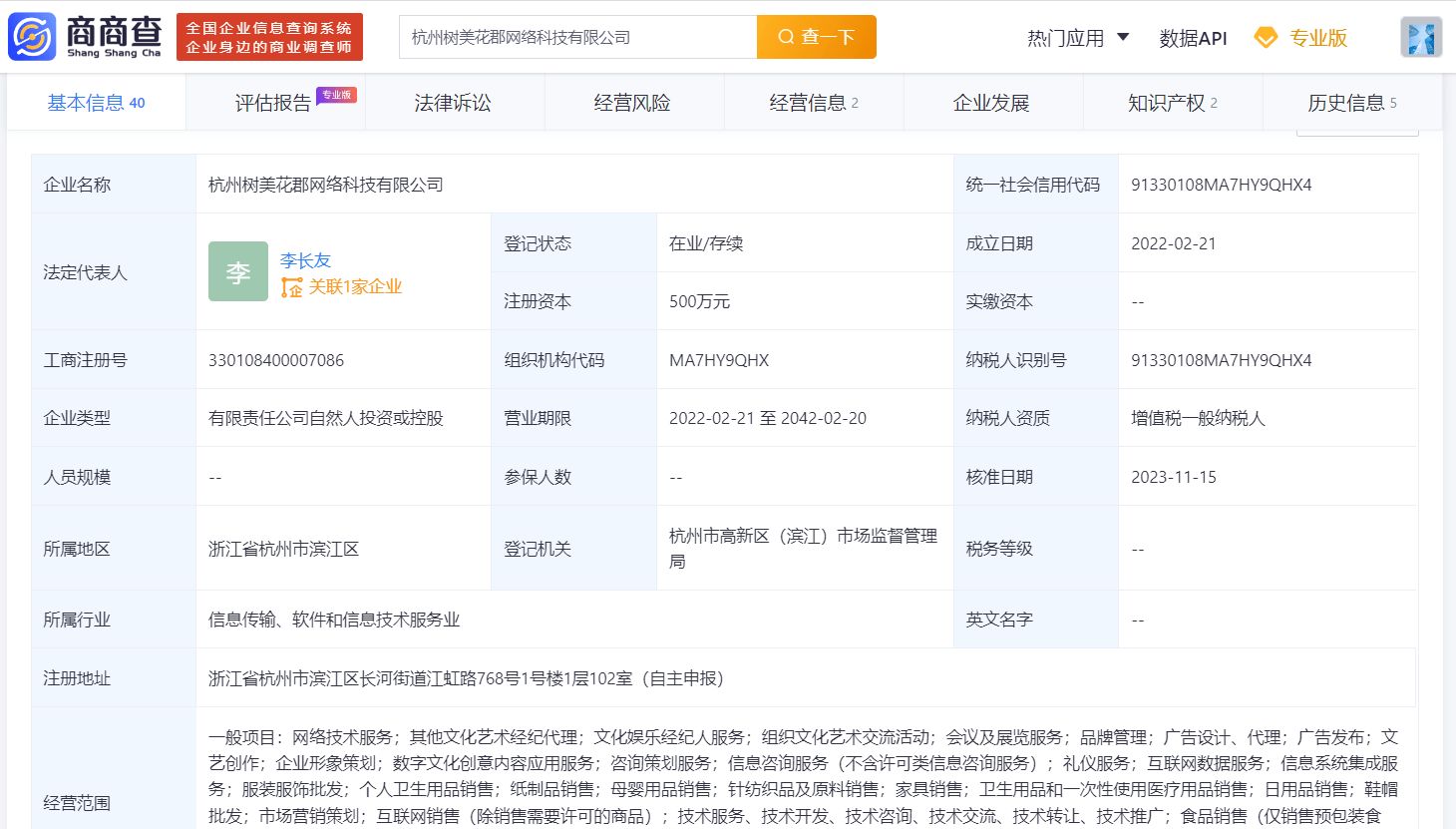Click the 经营范围 row label
The image size is (1456, 829).
click(x=77, y=803)
